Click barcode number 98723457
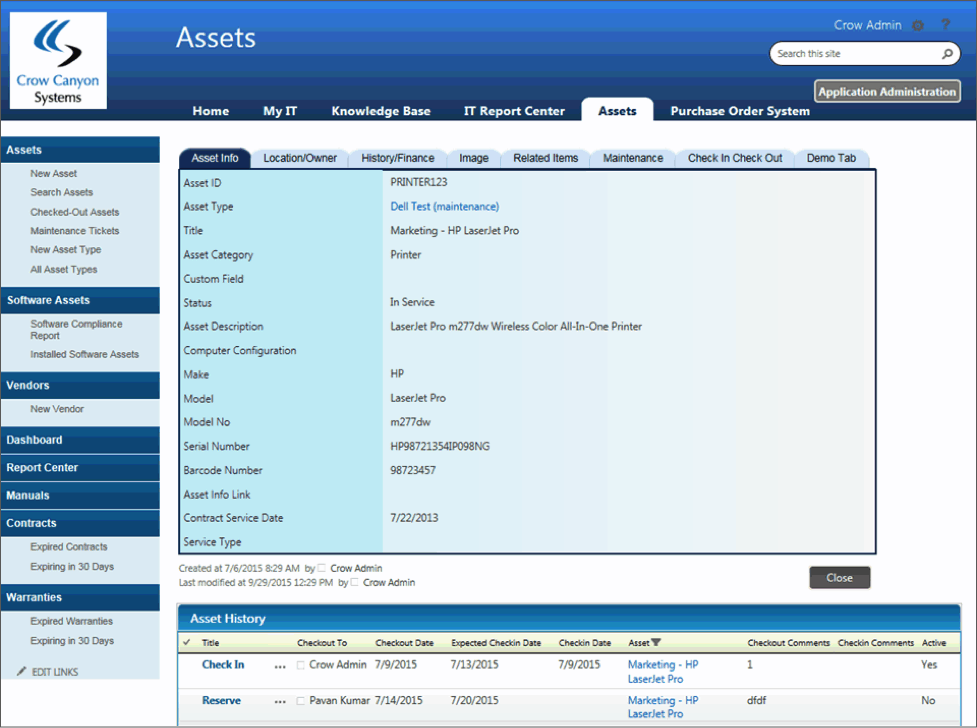The height and width of the screenshot is (728, 977). pyautogui.click(x=413, y=470)
